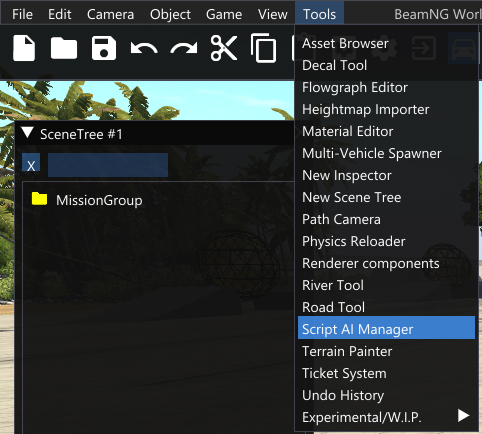
Task: Click the Open folder toolbar icon
Action: pos(64,48)
